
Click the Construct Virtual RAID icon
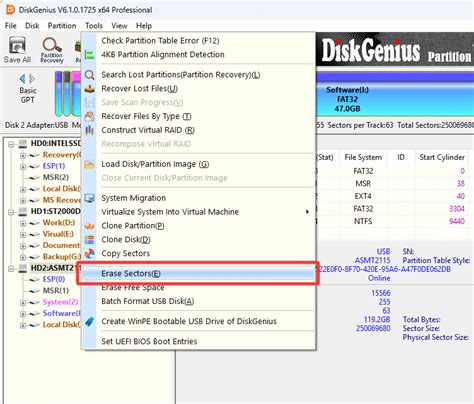click(x=89, y=130)
